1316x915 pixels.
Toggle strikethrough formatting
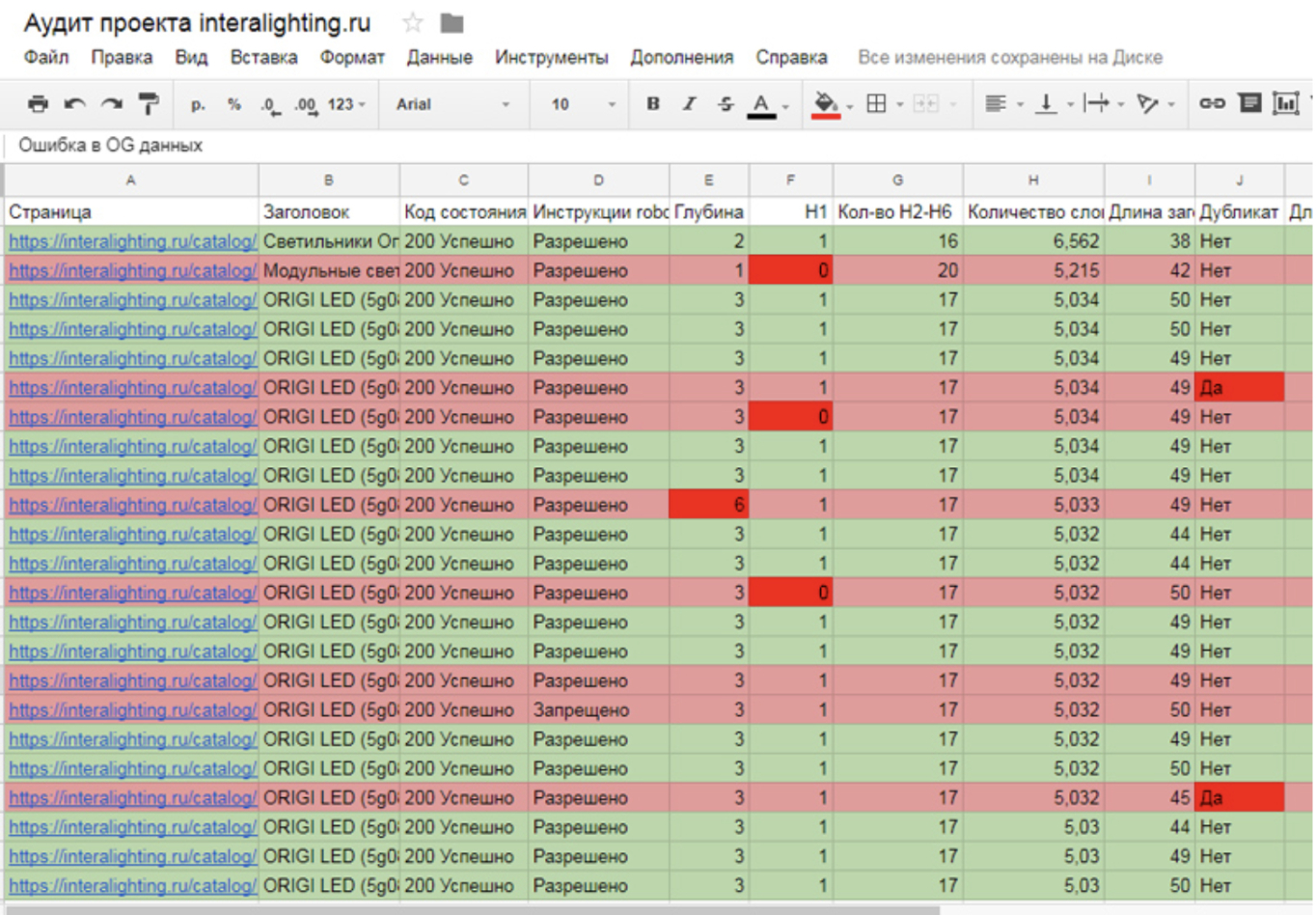coord(726,104)
